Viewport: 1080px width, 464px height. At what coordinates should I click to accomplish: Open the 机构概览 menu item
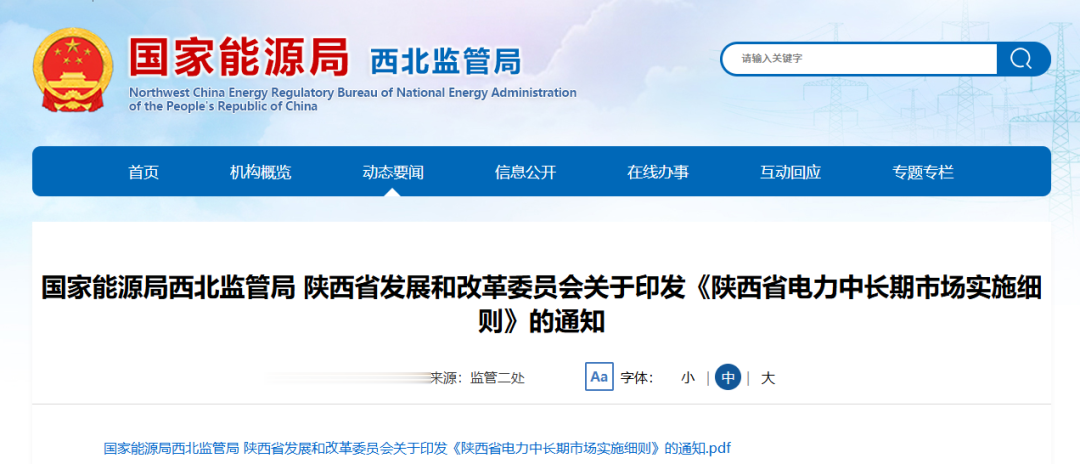pyautogui.click(x=260, y=172)
